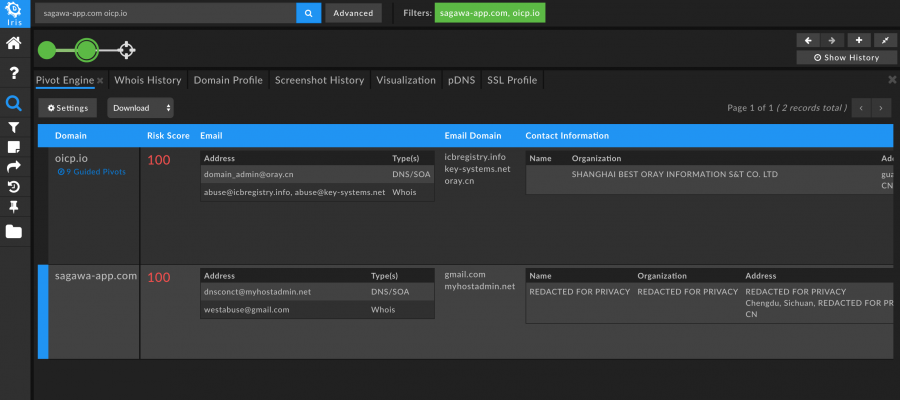
Task: Select domain oicp.io
Action: click(71, 158)
